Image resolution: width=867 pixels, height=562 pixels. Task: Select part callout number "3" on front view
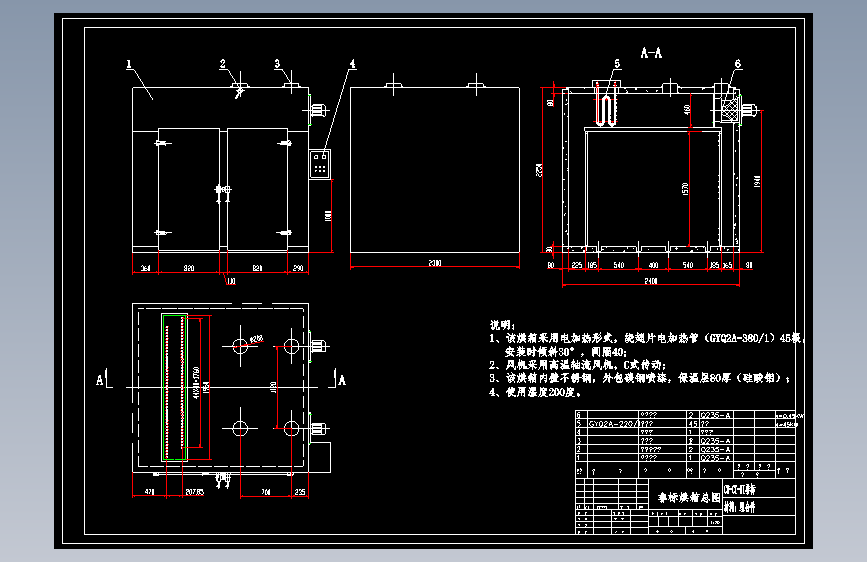[x=278, y=64]
